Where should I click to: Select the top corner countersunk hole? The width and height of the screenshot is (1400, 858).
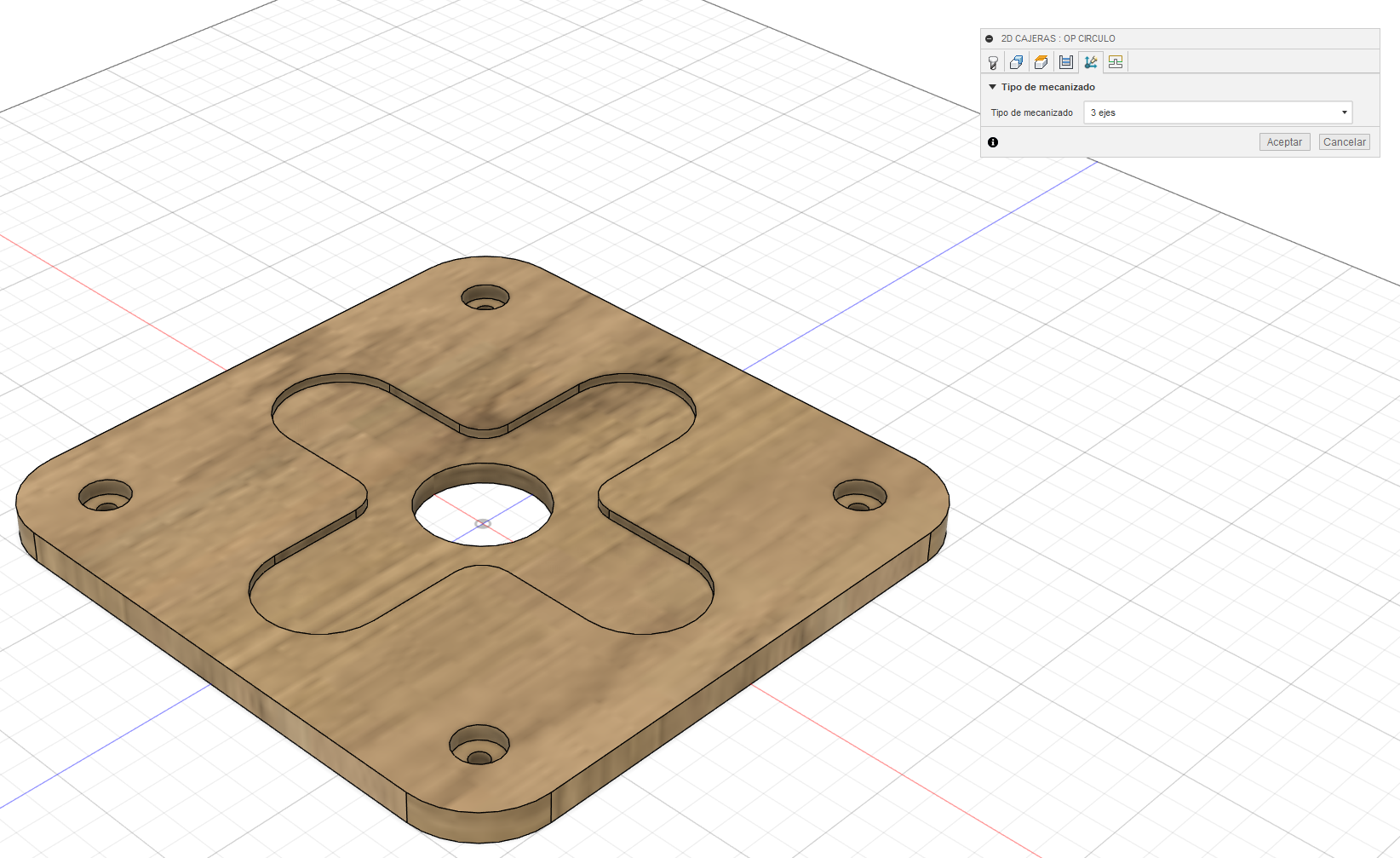485,298
